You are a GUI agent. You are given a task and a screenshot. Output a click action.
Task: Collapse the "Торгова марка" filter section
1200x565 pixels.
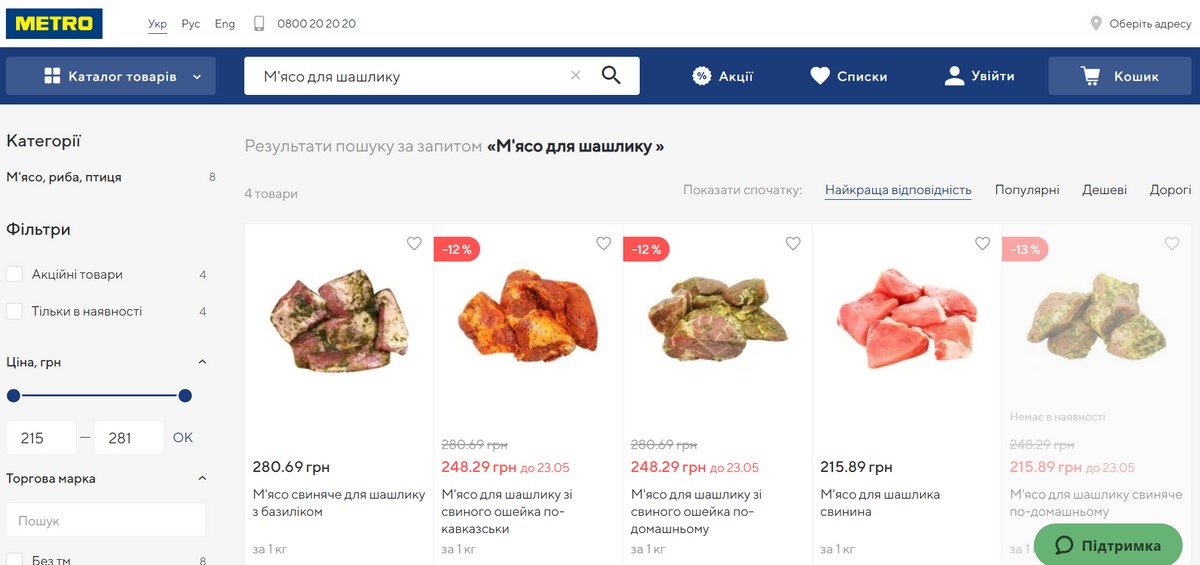click(202, 478)
